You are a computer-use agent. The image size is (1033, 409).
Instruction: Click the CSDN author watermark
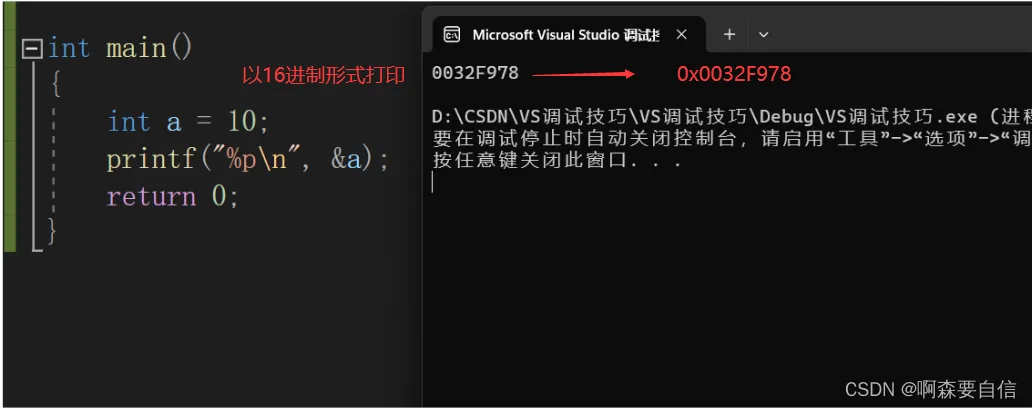(x=930, y=389)
